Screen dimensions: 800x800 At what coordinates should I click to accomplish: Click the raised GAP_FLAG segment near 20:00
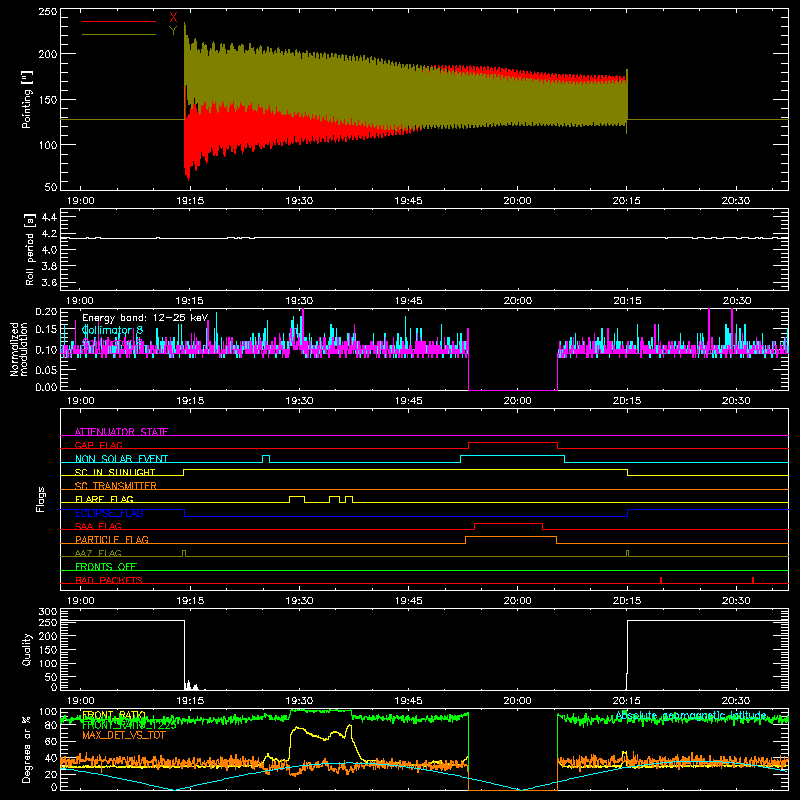tap(513, 443)
